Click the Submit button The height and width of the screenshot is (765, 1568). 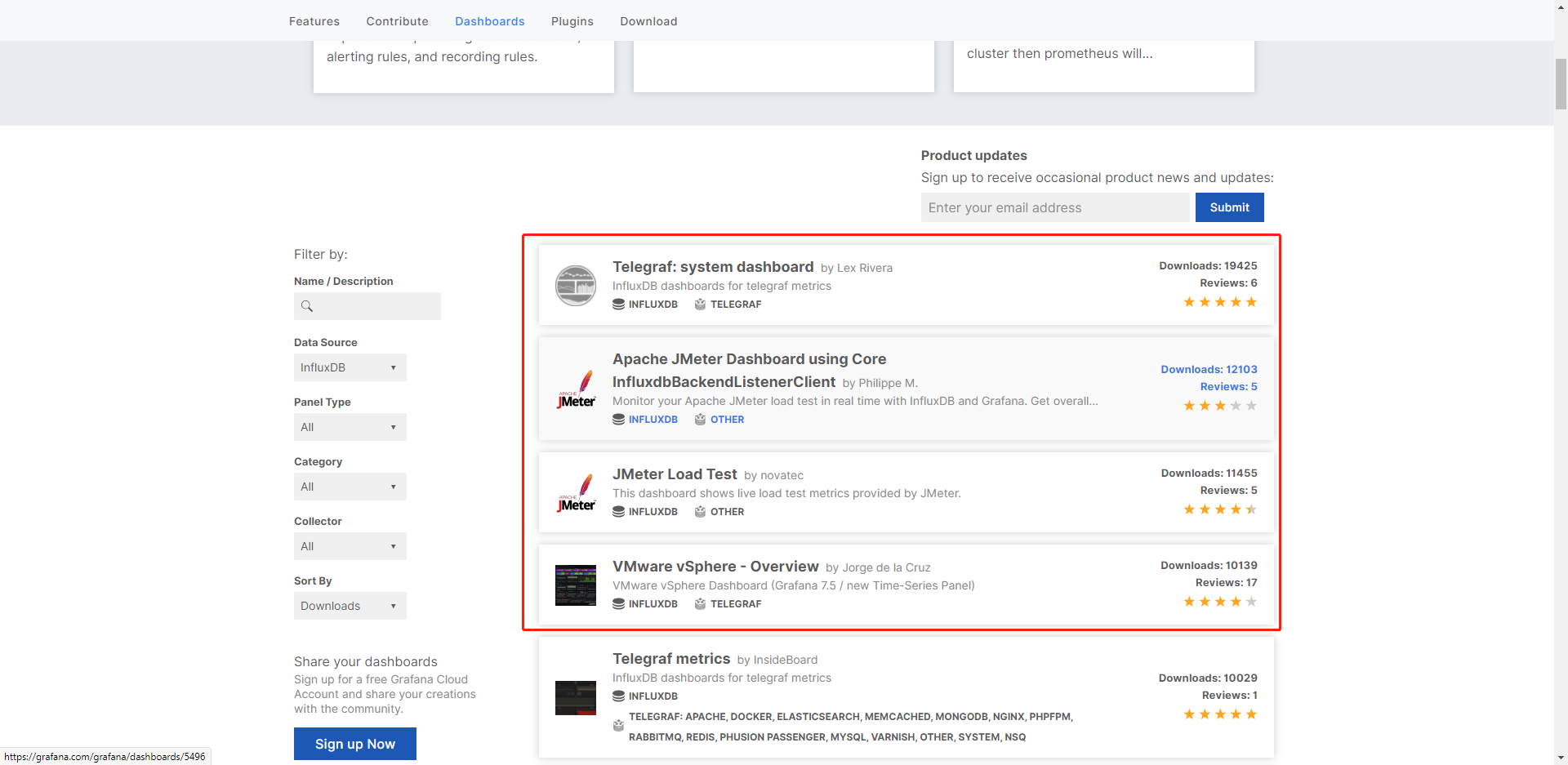click(1229, 207)
